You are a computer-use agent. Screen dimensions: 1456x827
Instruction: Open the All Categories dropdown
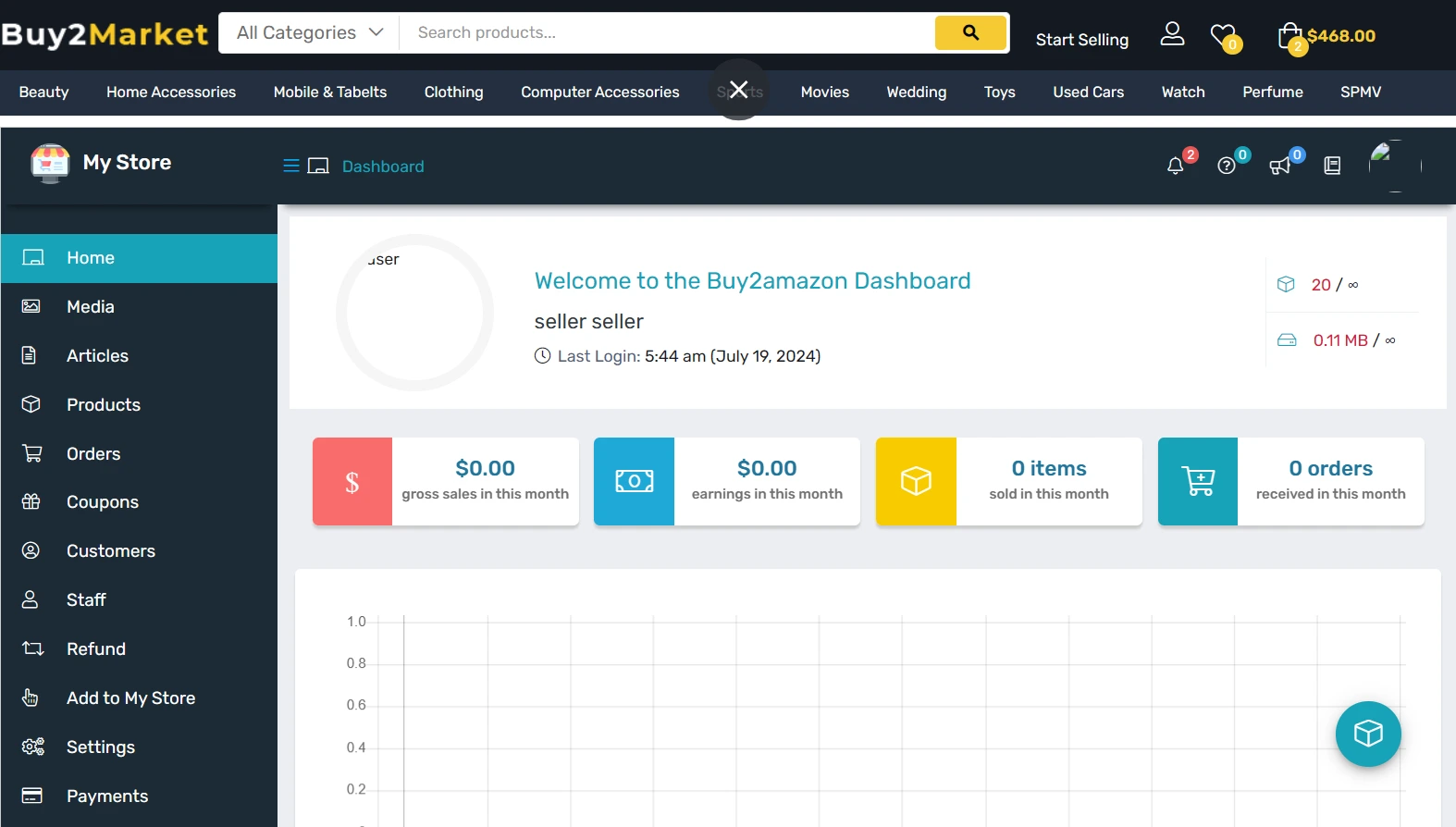tap(309, 32)
